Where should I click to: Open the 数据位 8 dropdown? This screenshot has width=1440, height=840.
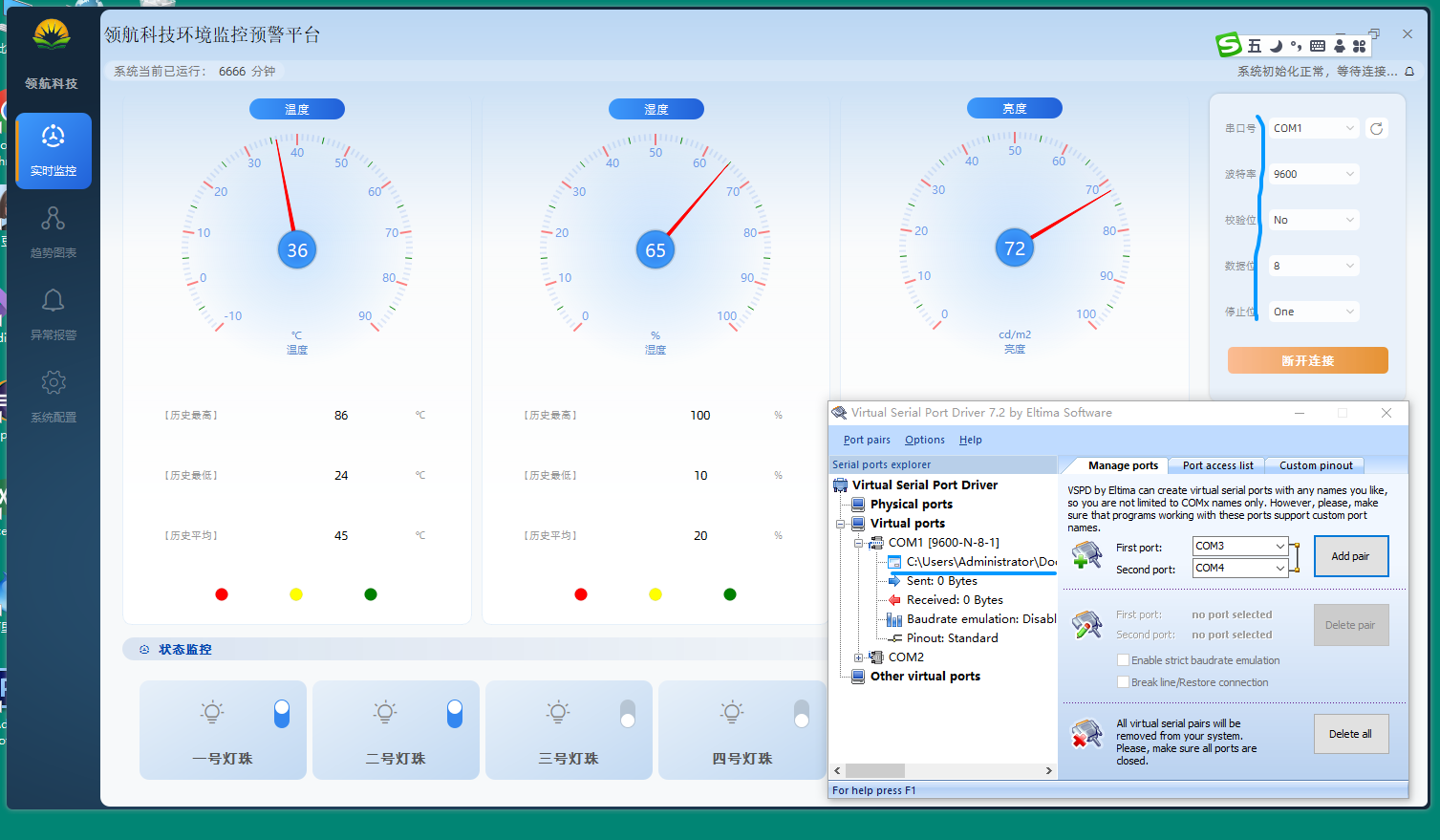(1314, 266)
